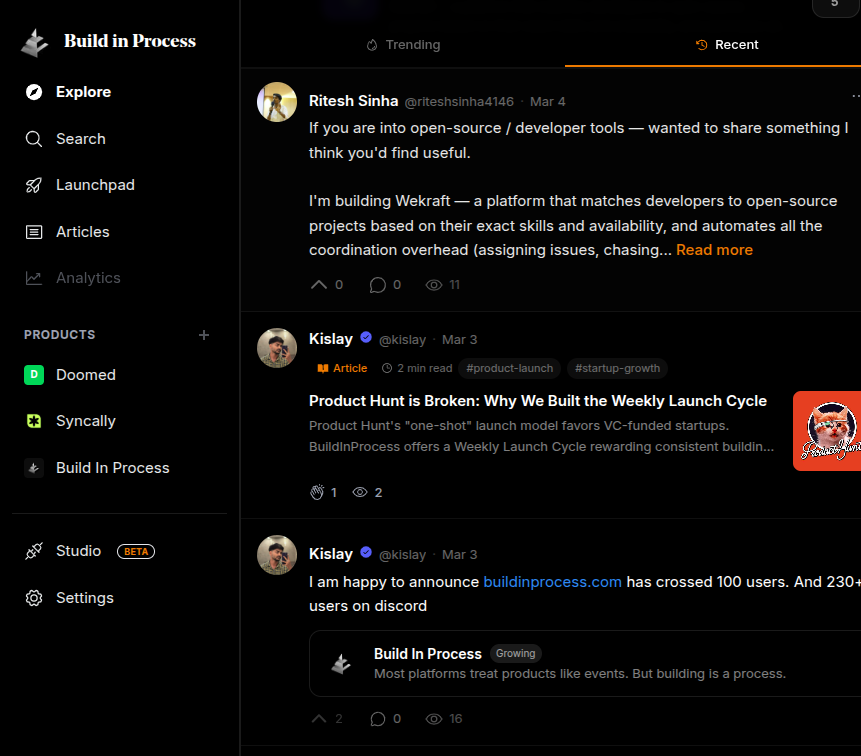Click the green Doomed product icon

[x=34, y=375]
